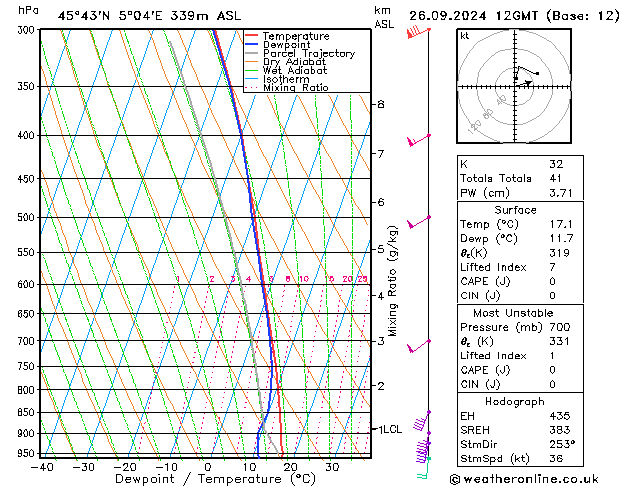
Task: Click the surface Dewp value 11.7
Action: tap(561, 239)
